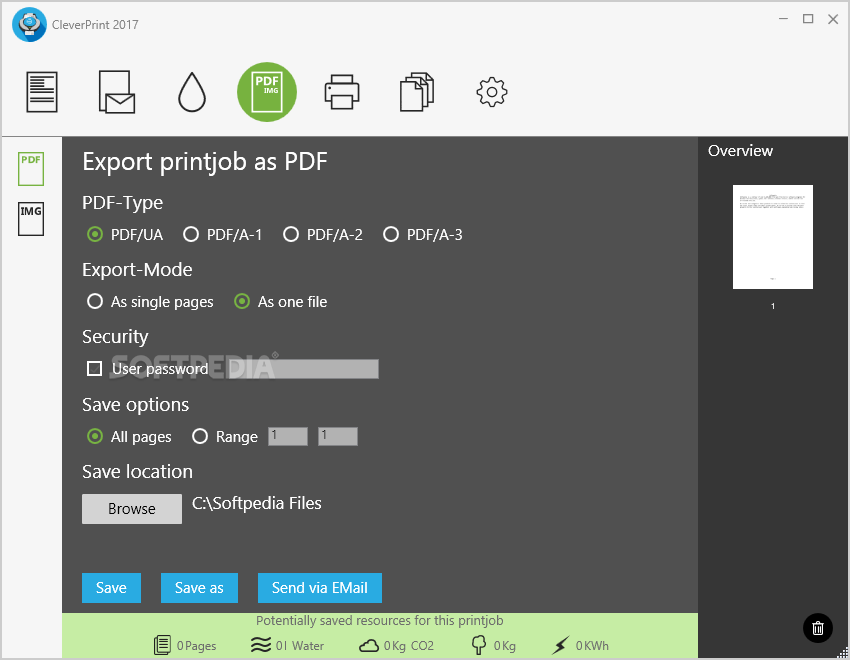Open the ink saving drop icon
This screenshot has height=660, width=850.
(192, 92)
